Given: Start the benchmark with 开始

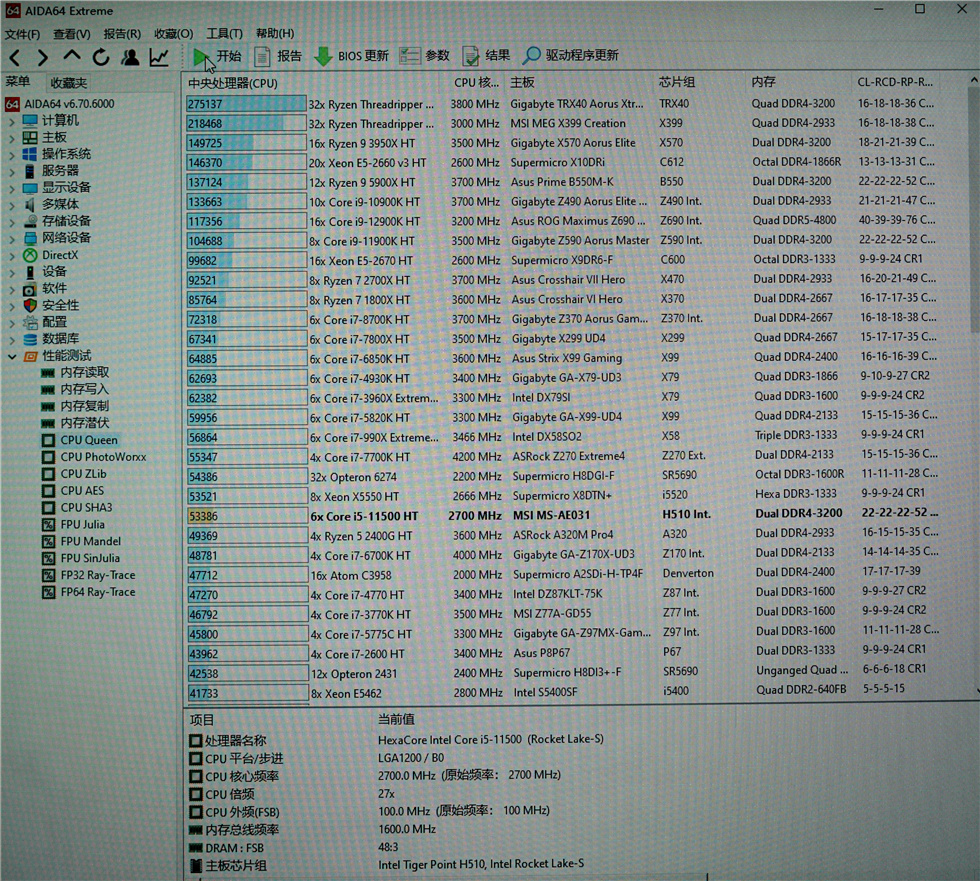Looking at the screenshot, I should click(x=217, y=56).
